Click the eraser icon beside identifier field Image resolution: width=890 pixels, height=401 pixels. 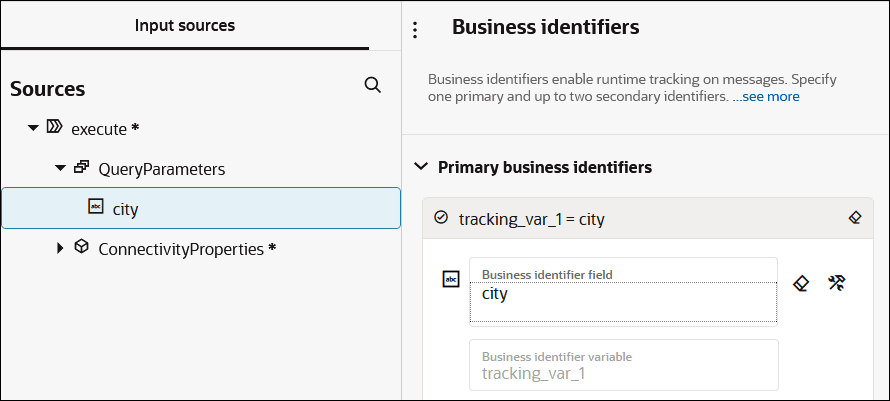(x=801, y=283)
